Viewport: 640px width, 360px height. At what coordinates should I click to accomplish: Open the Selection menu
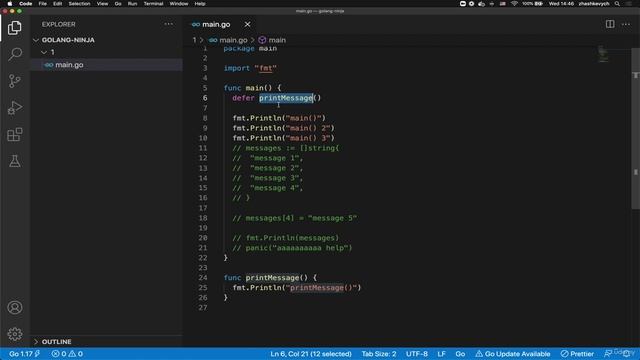coord(79,4)
